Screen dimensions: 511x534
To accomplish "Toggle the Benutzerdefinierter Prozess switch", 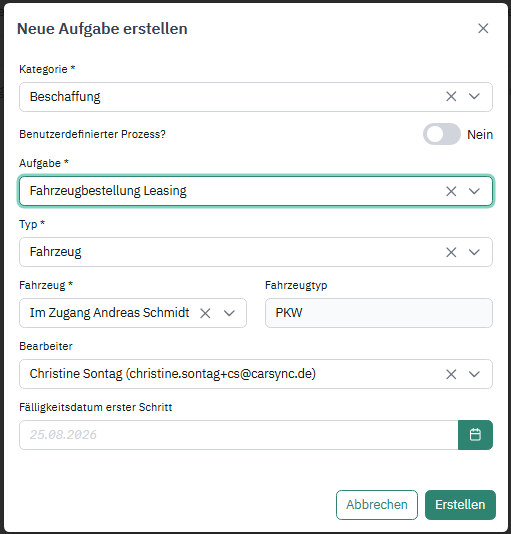I will pyautogui.click(x=442, y=134).
